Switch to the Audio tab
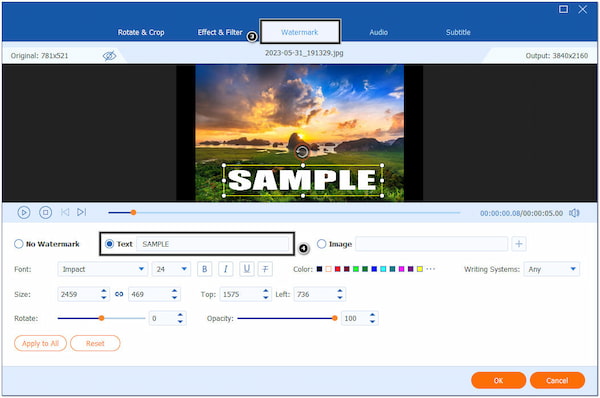This screenshot has width=600, height=398. tap(378, 33)
